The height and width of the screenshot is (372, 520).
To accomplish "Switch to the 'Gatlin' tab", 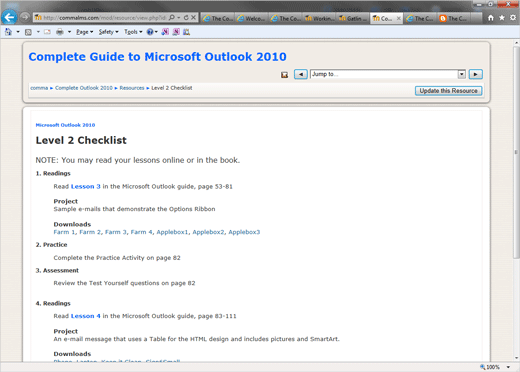I will coord(353,18).
